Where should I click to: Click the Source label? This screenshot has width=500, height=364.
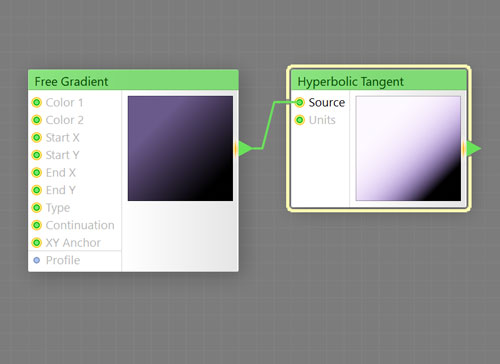tap(327, 102)
